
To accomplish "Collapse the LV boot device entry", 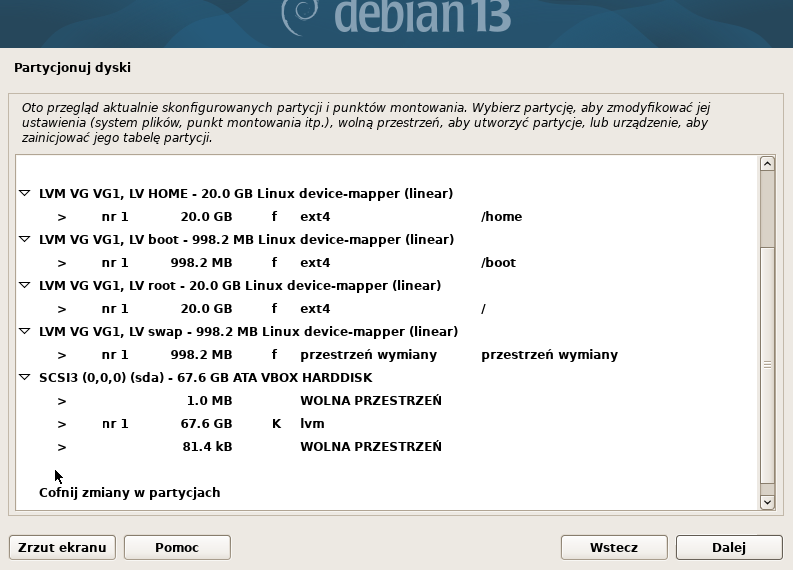I will point(25,240).
